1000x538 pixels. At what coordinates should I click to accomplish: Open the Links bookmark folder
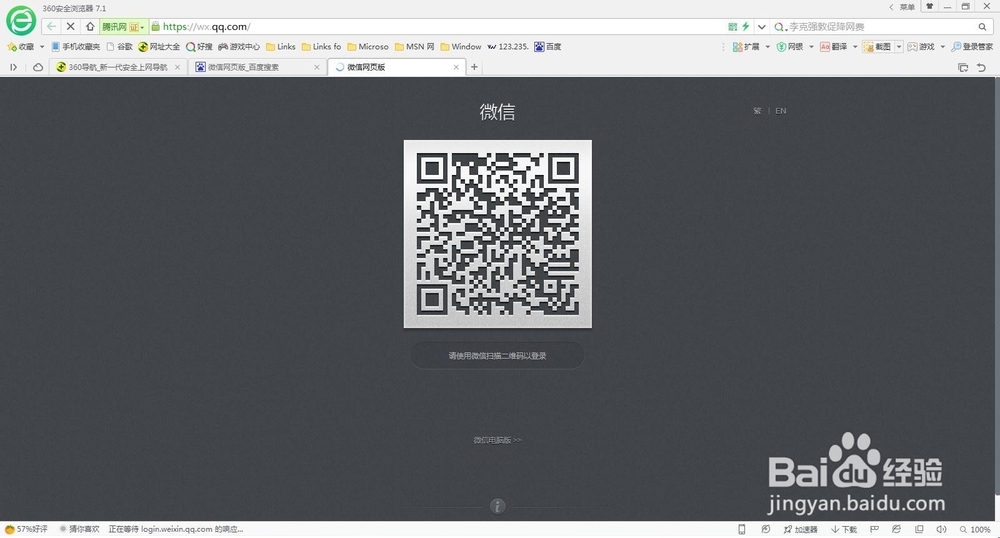(x=281, y=47)
